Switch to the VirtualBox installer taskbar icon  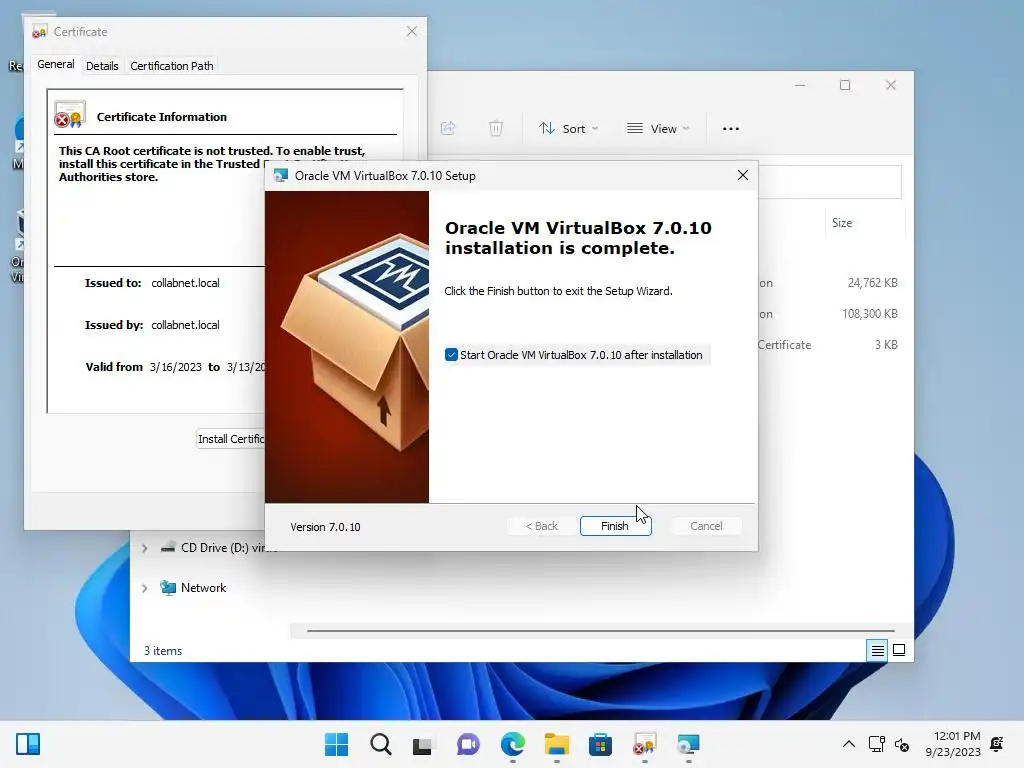(x=688, y=744)
